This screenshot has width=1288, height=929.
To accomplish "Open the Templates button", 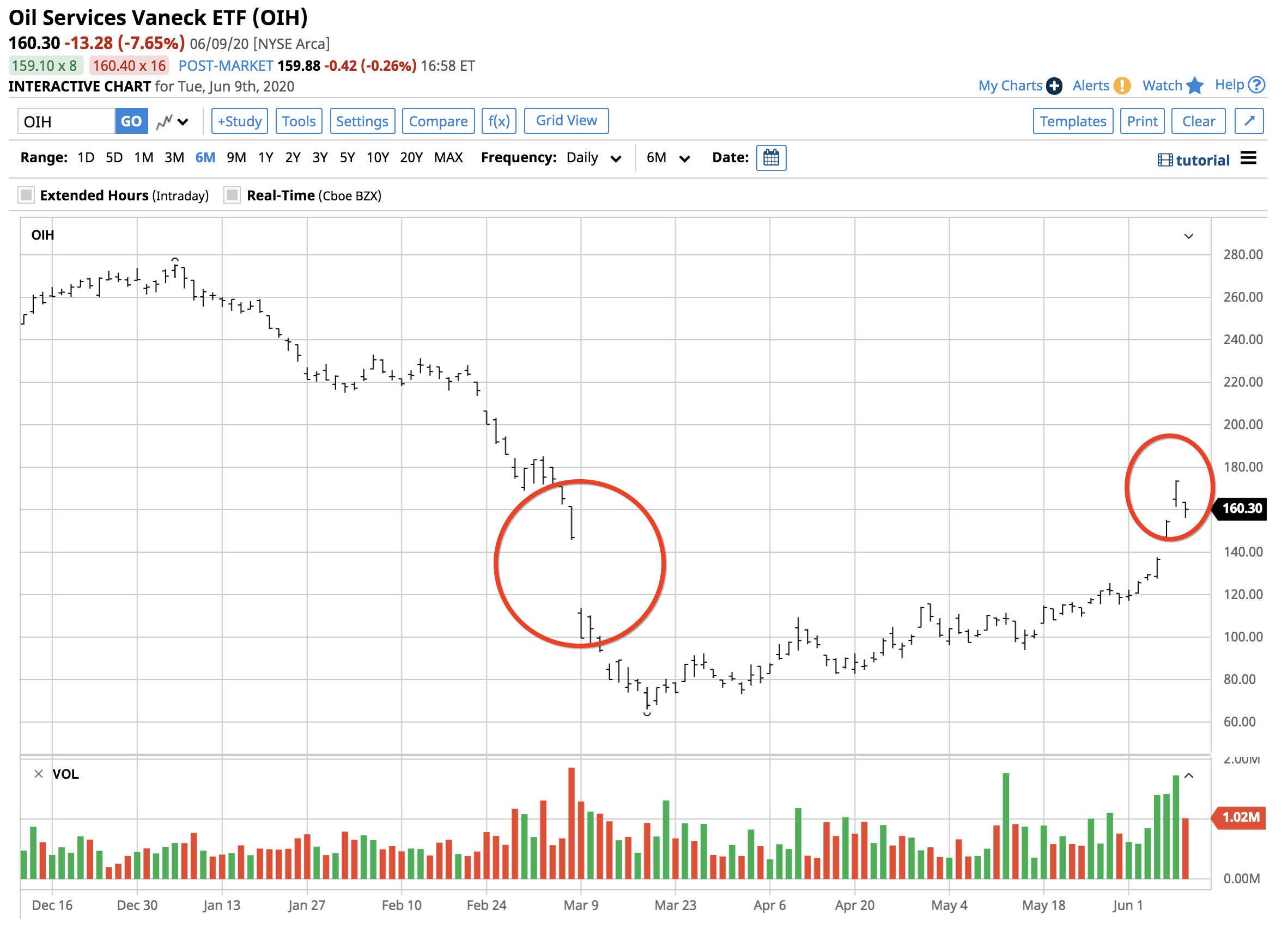I will (1073, 121).
